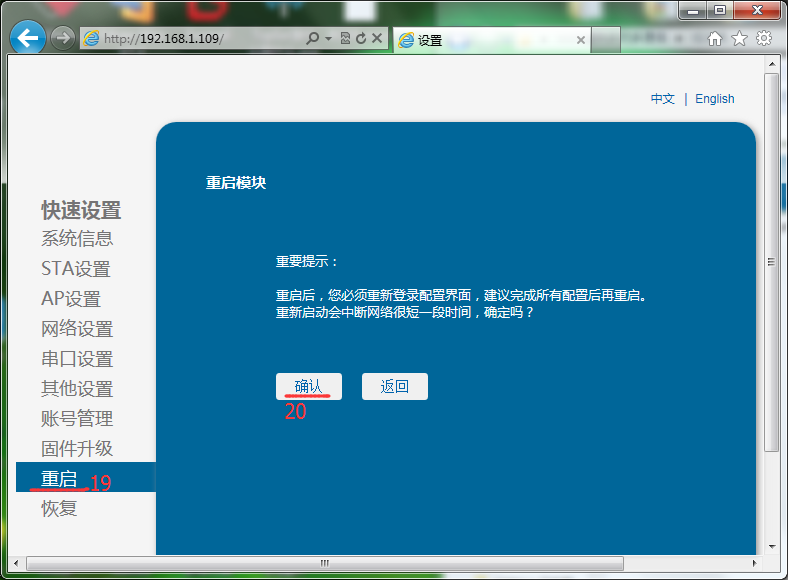Click the vertical scrollbar down arrow

click(x=771, y=546)
